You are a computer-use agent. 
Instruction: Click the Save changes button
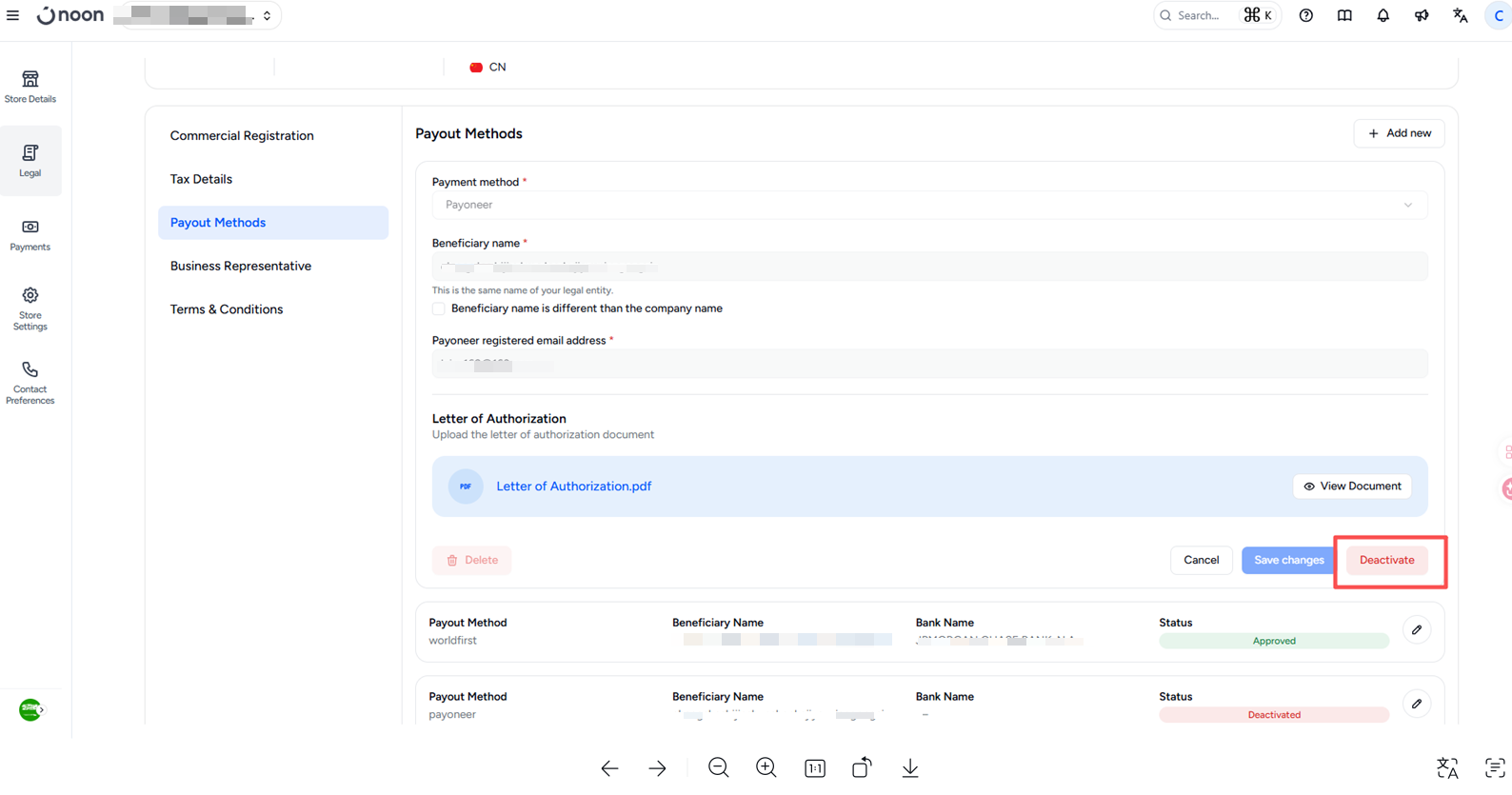[x=1288, y=560]
